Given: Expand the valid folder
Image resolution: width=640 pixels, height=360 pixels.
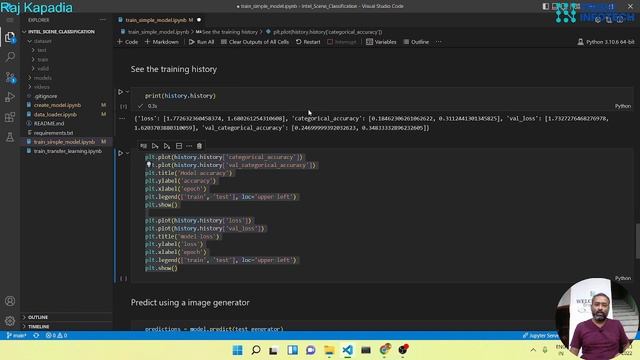Looking at the screenshot, I should pos(43,69).
